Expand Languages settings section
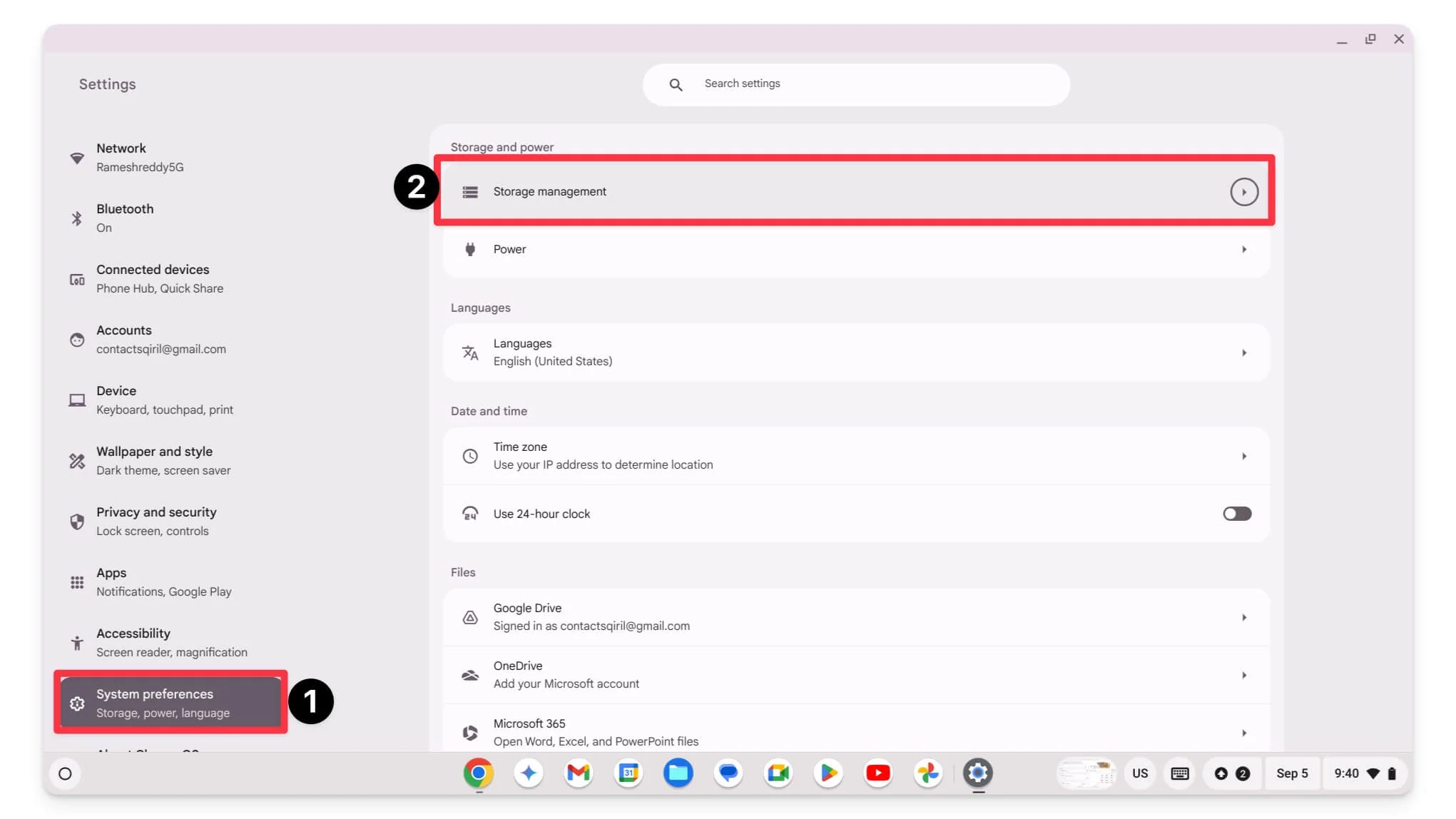Image resolution: width=1456 pixels, height=819 pixels. click(x=855, y=351)
